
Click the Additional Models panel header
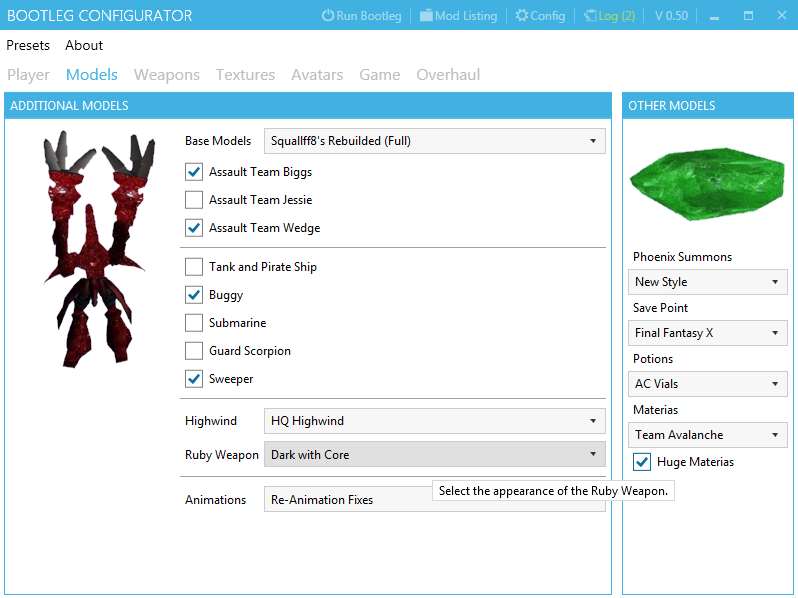coord(308,106)
